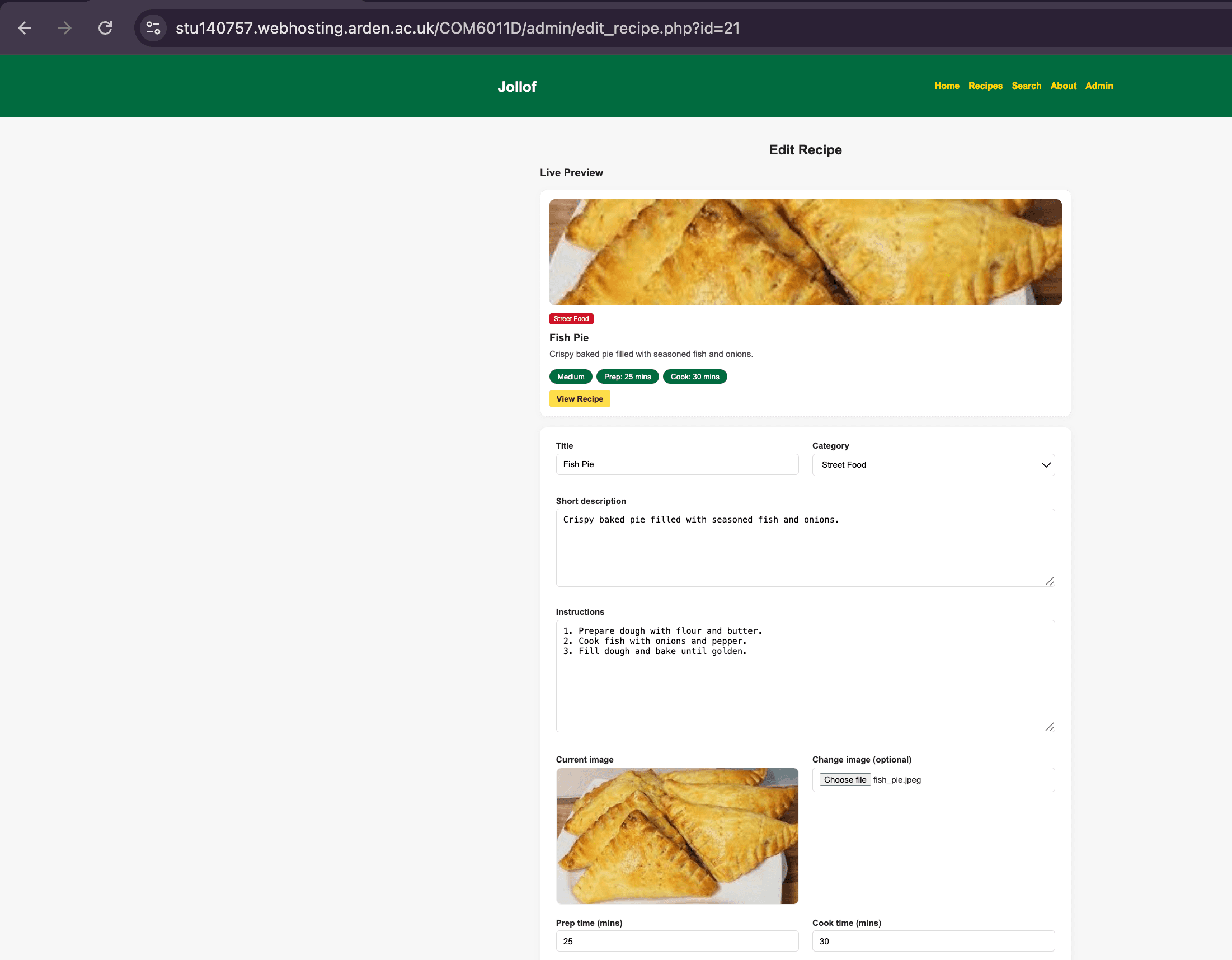Click the Fish Pie preview title

pos(568,337)
